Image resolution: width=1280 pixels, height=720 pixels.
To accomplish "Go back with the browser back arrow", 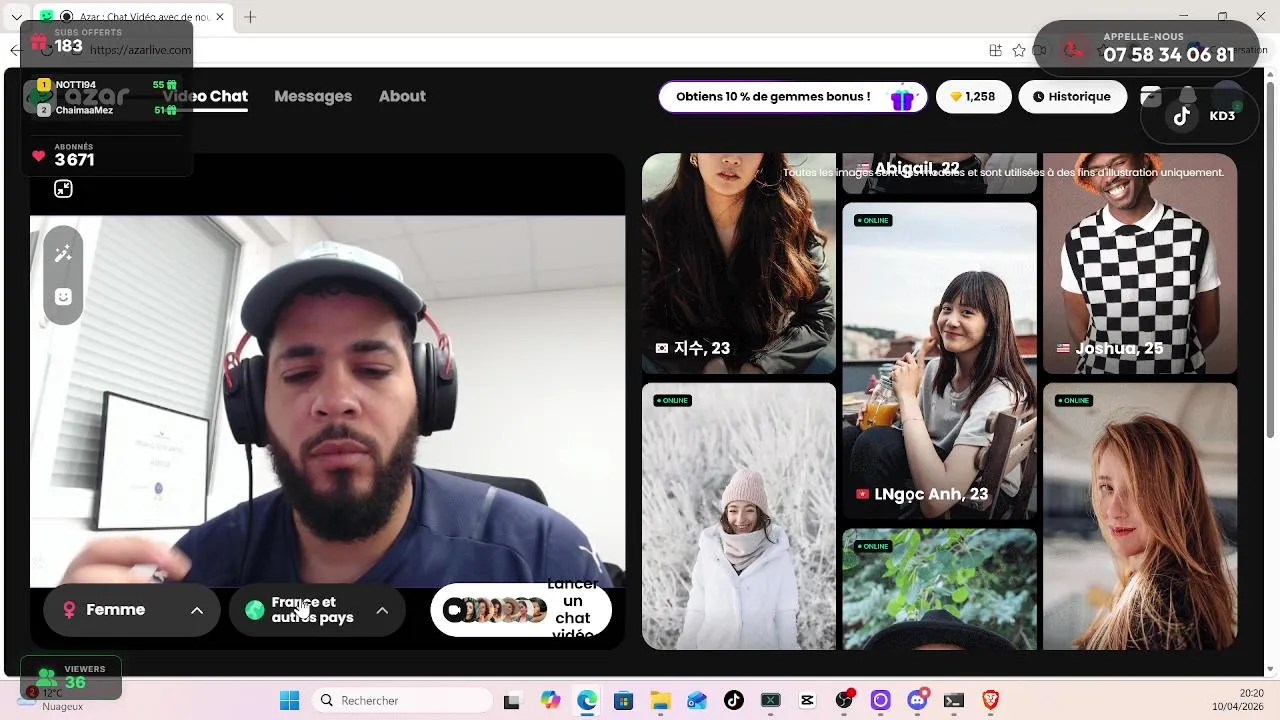I will click(15, 50).
